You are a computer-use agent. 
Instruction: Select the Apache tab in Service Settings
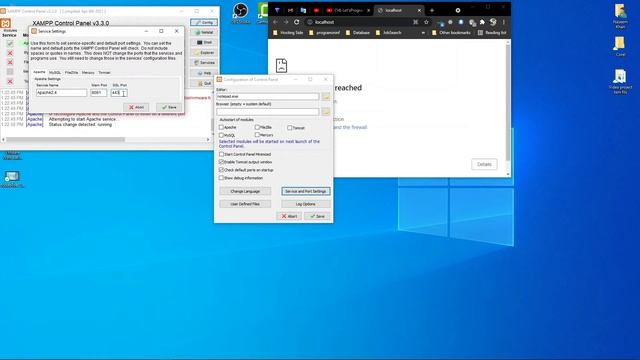(39, 72)
